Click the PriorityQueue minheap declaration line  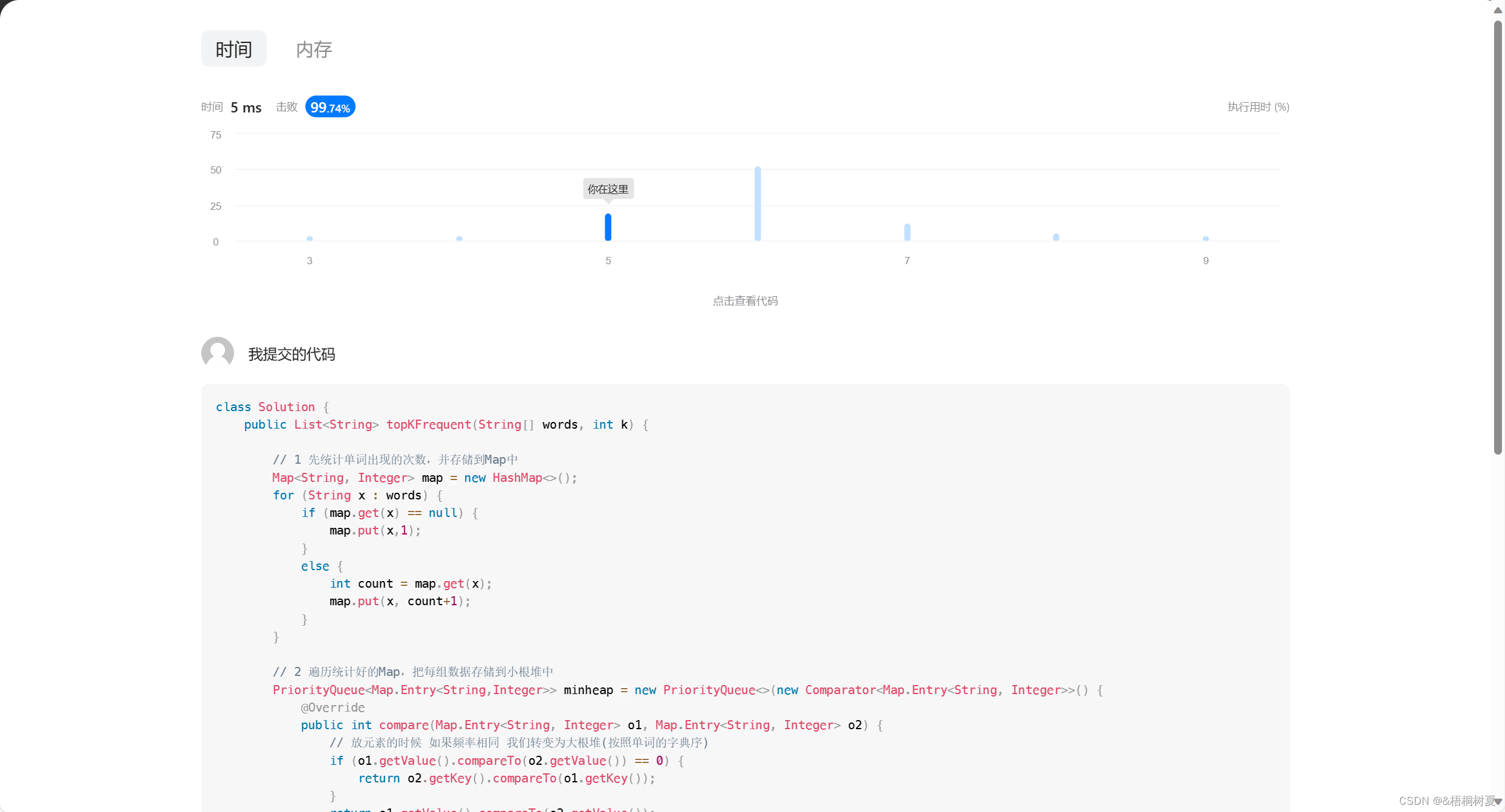tap(687, 690)
